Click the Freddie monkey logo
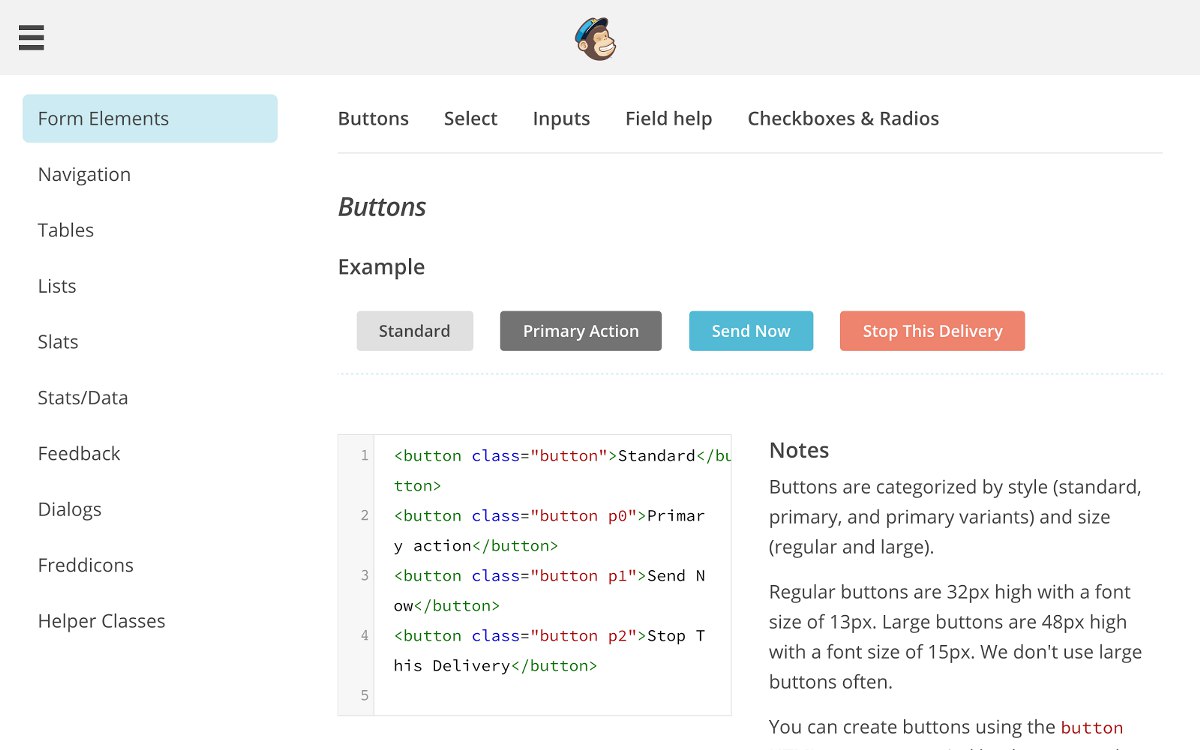This screenshot has height=750, width=1200. 596,39
